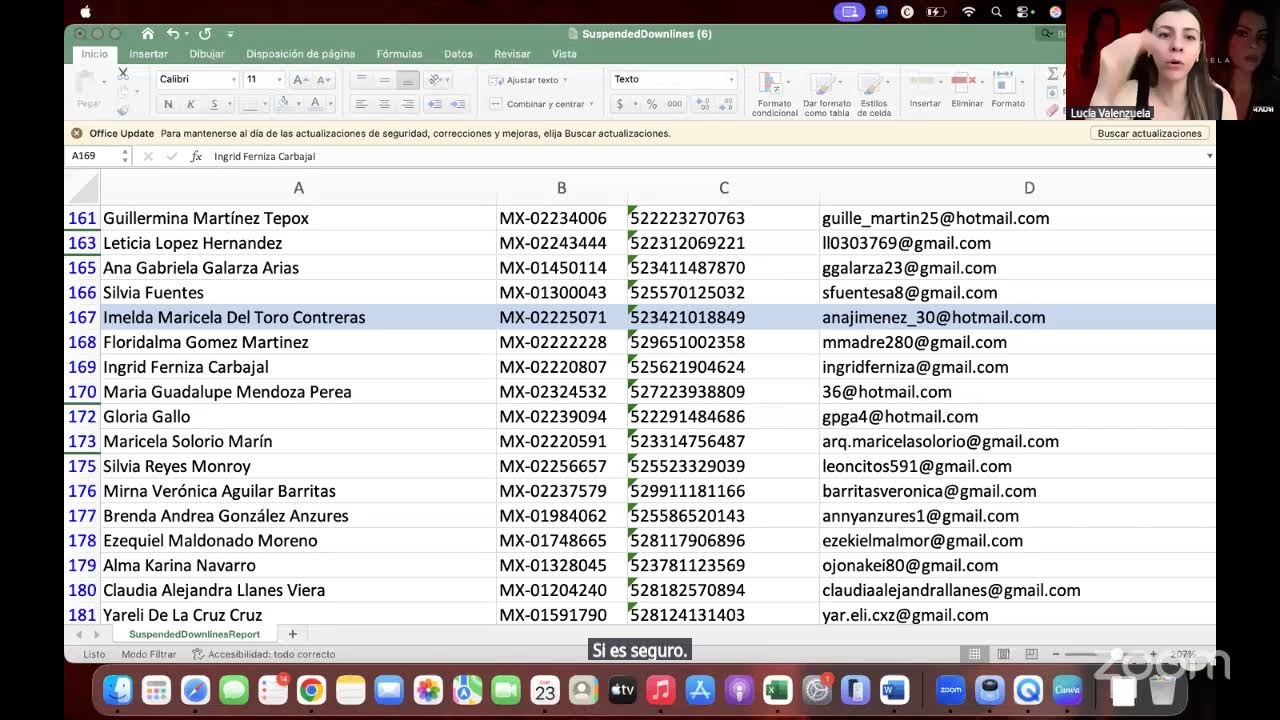Center text horizontally in the ribbon
This screenshot has height=720, width=1280.
[384, 104]
